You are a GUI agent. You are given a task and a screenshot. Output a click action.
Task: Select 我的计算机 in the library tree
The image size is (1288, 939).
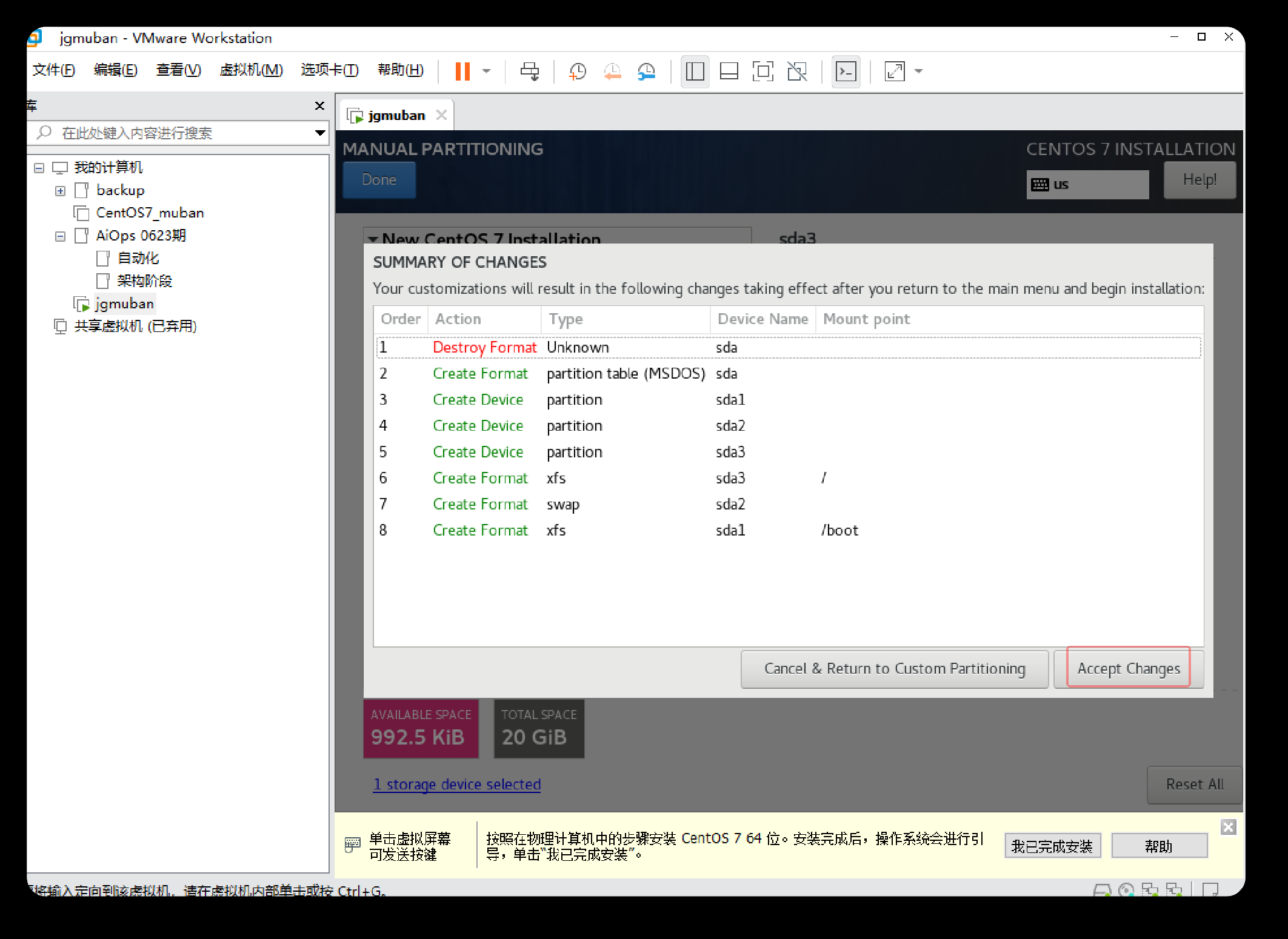click(x=108, y=167)
